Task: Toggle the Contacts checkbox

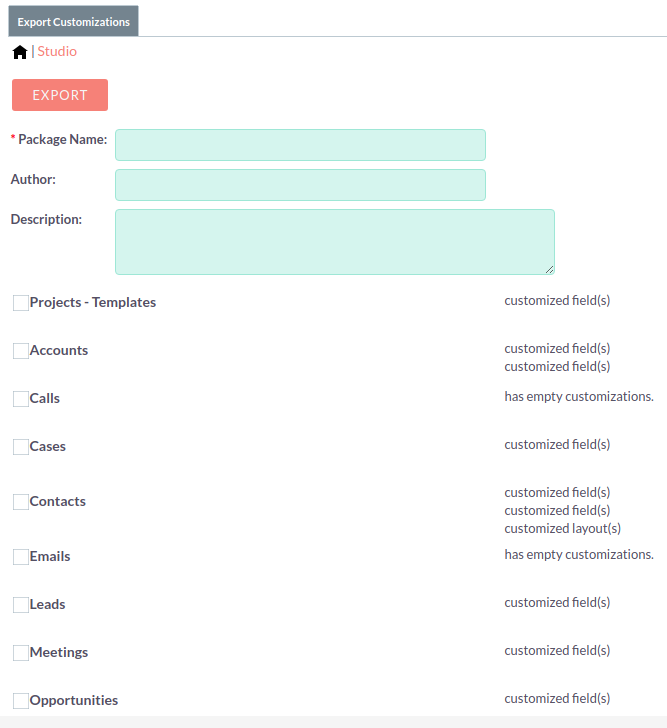Action: point(21,502)
